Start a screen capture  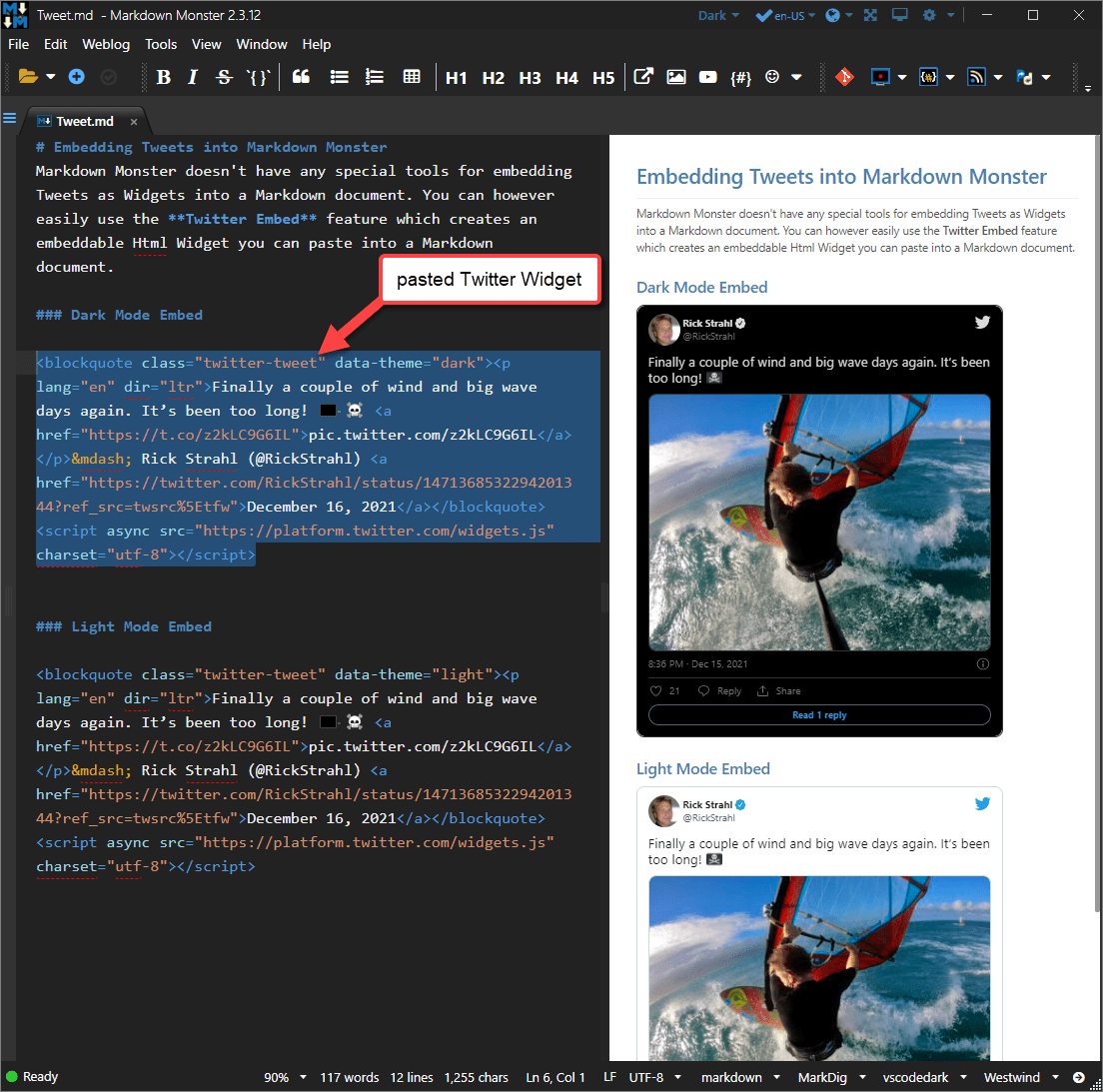pyautogui.click(x=880, y=77)
